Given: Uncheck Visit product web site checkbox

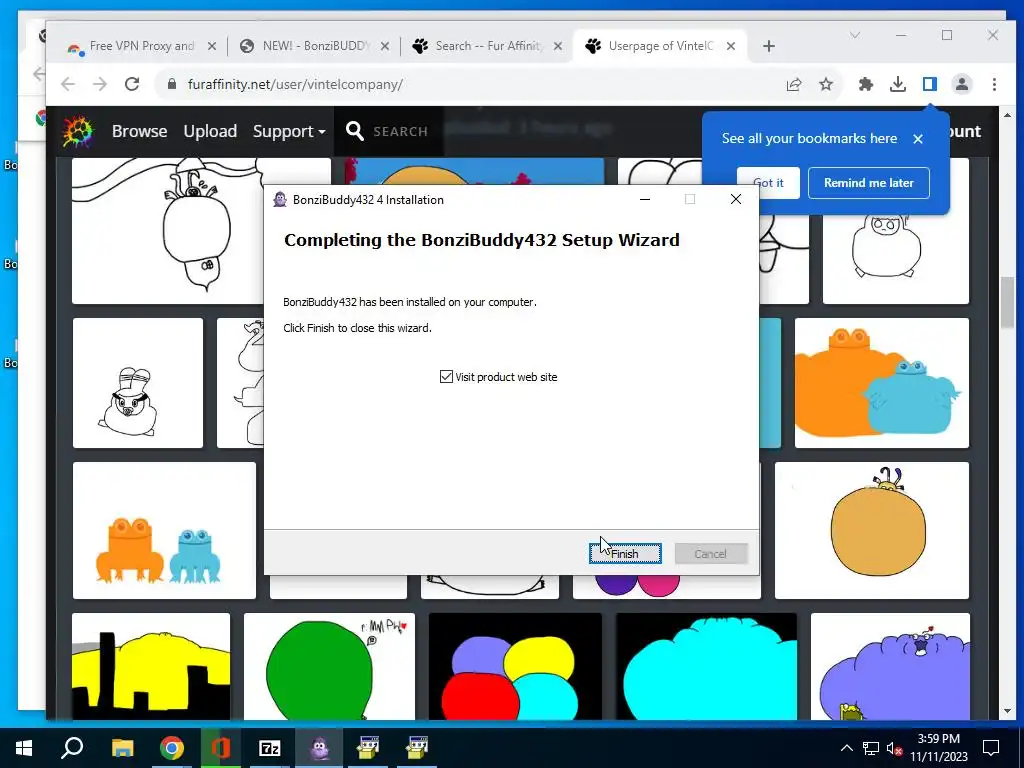Looking at the screenshot, I should tap(446, 377).
